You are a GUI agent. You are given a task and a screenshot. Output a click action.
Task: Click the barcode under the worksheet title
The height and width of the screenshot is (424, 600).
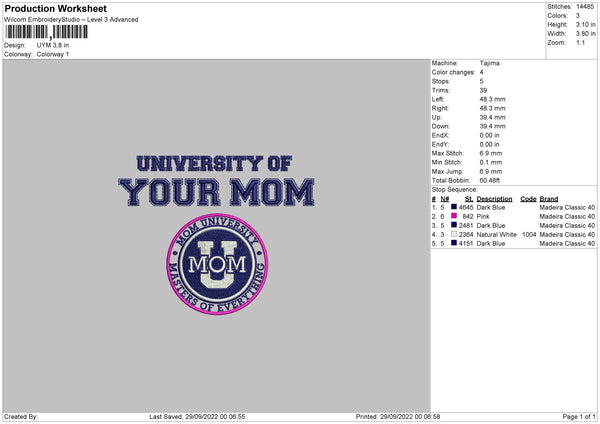click(47, 32)
